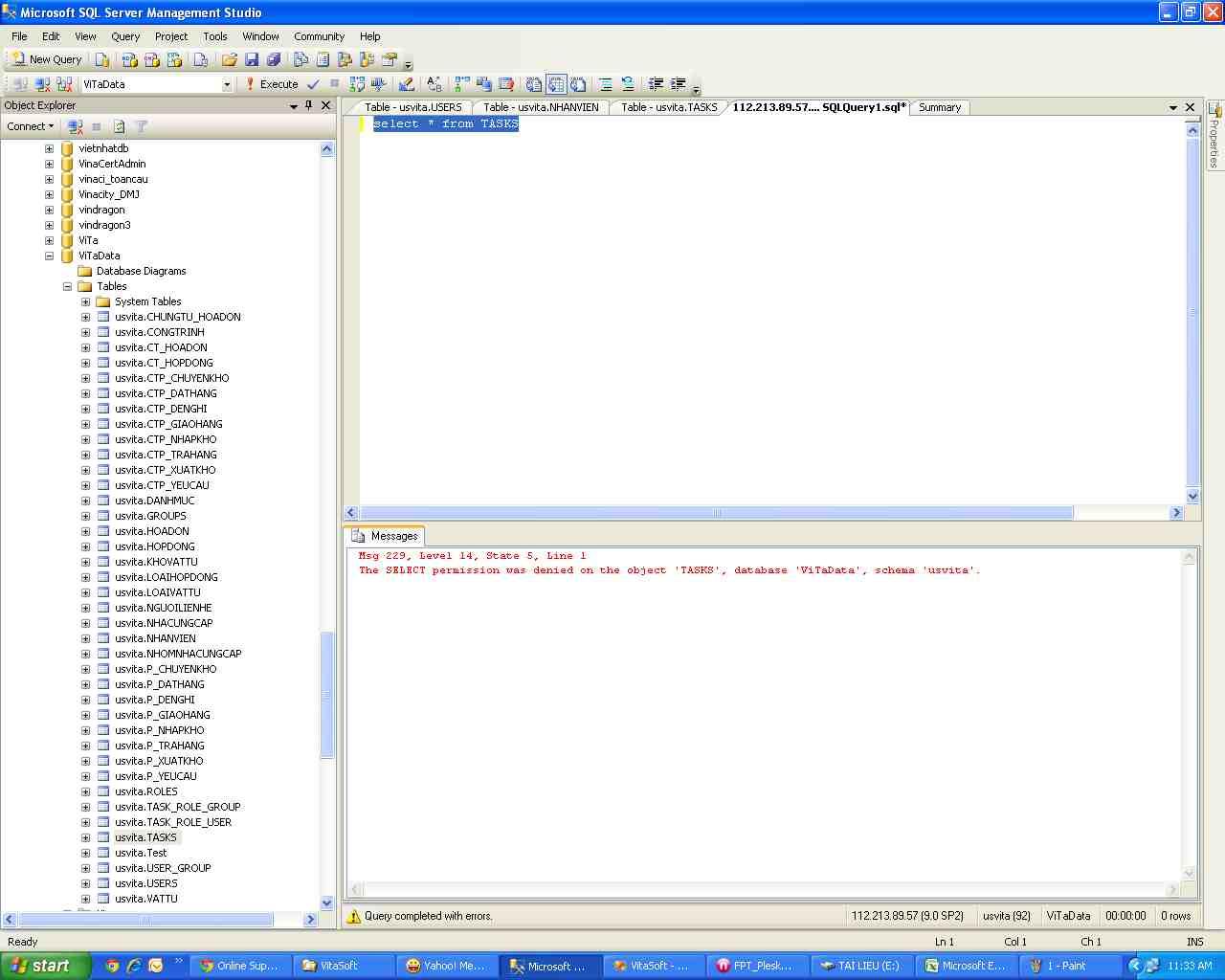Select the Database Diagrams folder
1225x980 pixels.
click(x=141, y=271)
